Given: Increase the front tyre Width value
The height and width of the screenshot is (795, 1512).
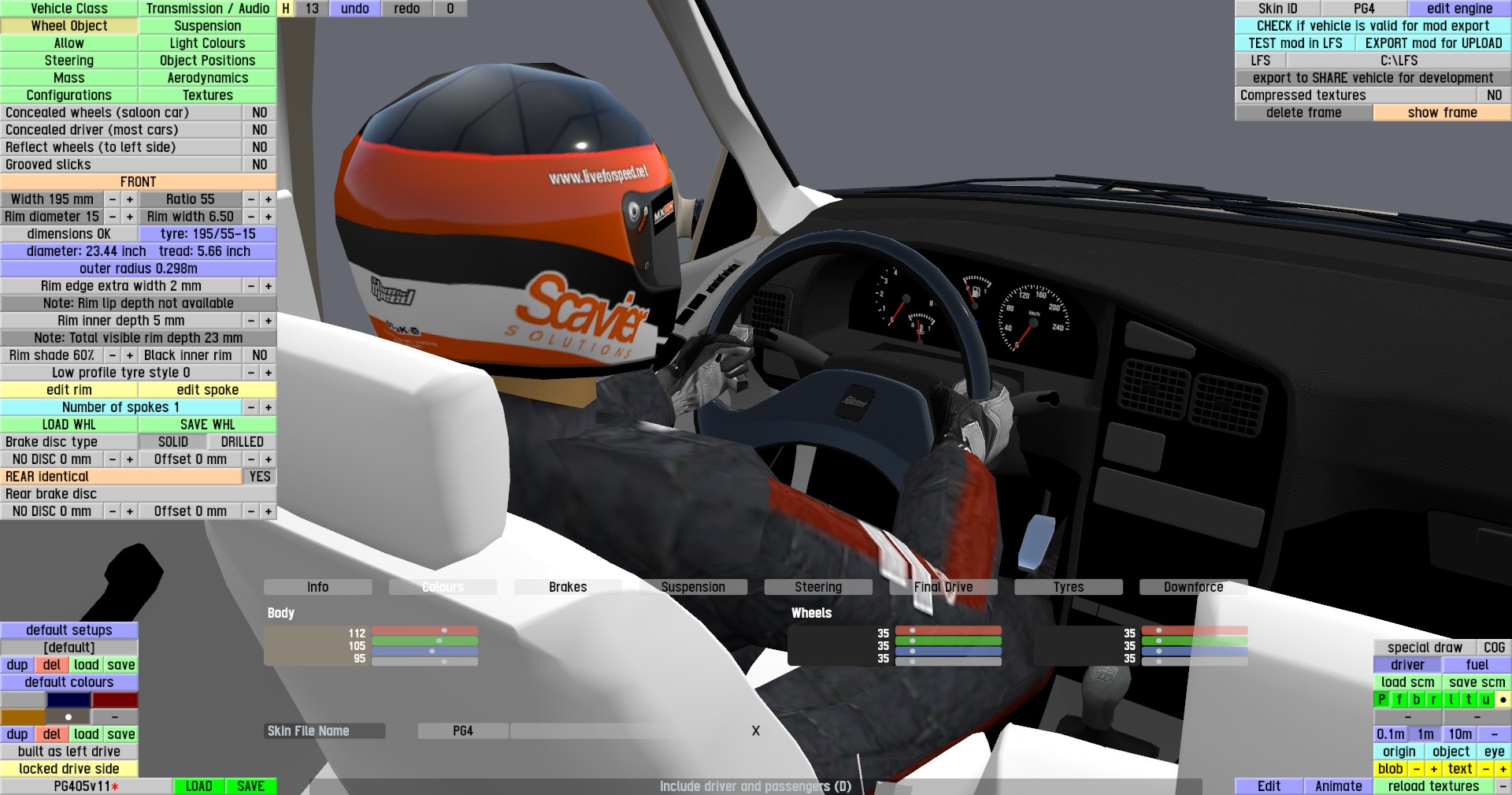Looking at the screenshot, I should (130, 199).
